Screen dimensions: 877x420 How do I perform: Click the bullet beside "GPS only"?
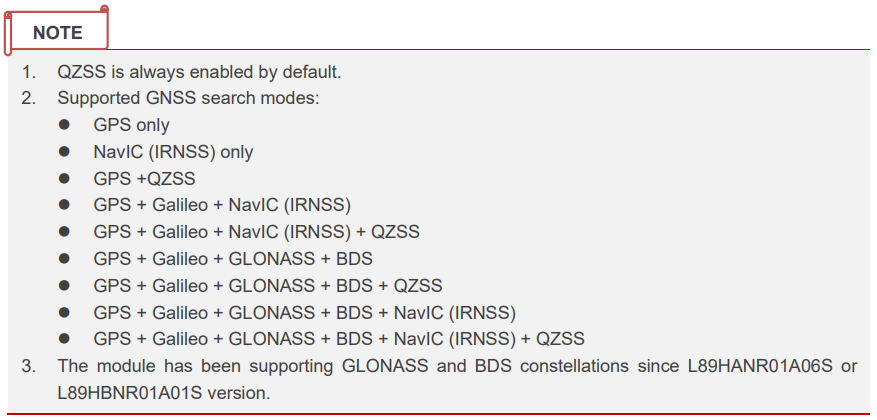click(65, 125)
